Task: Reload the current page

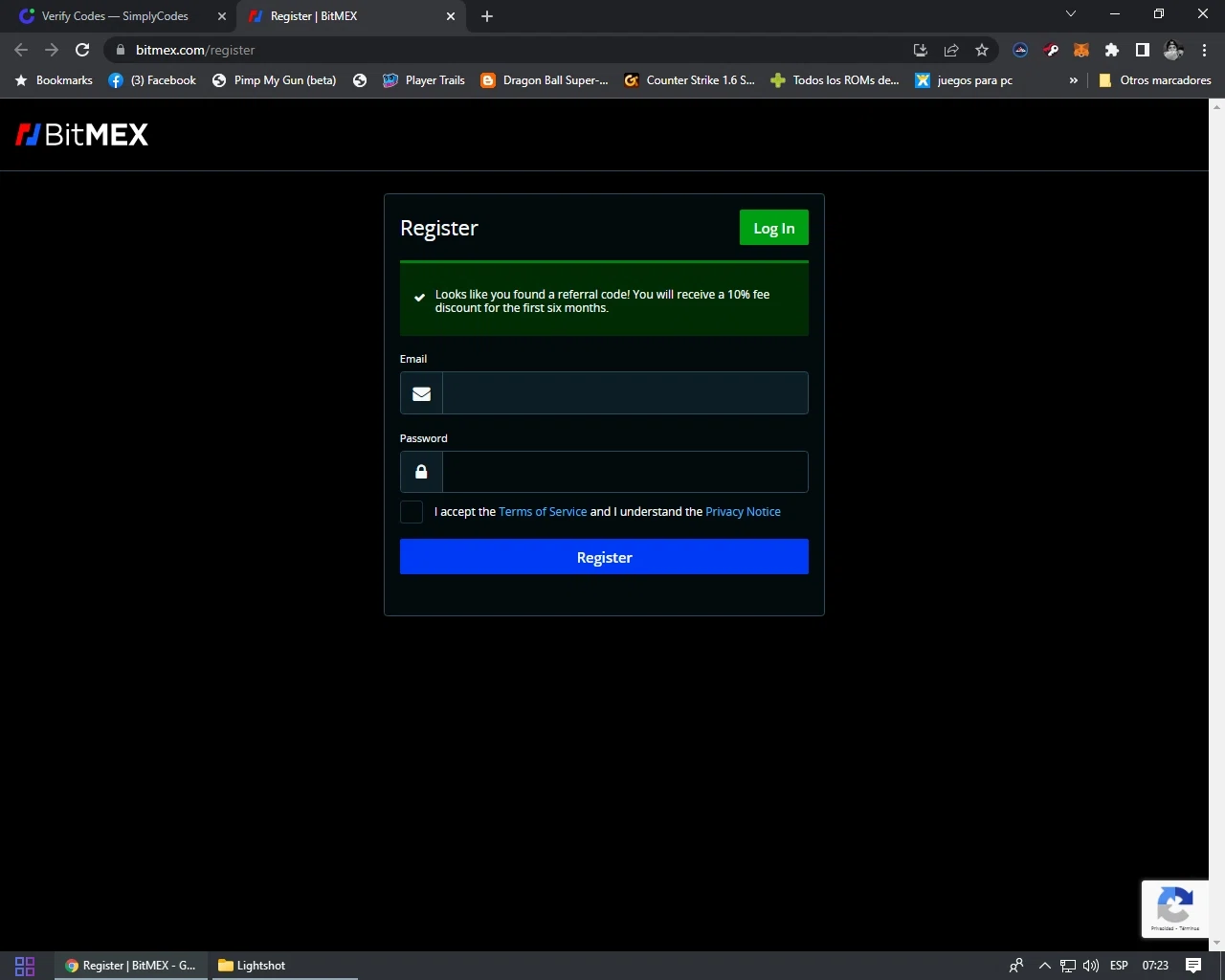Action: point(82,50)
